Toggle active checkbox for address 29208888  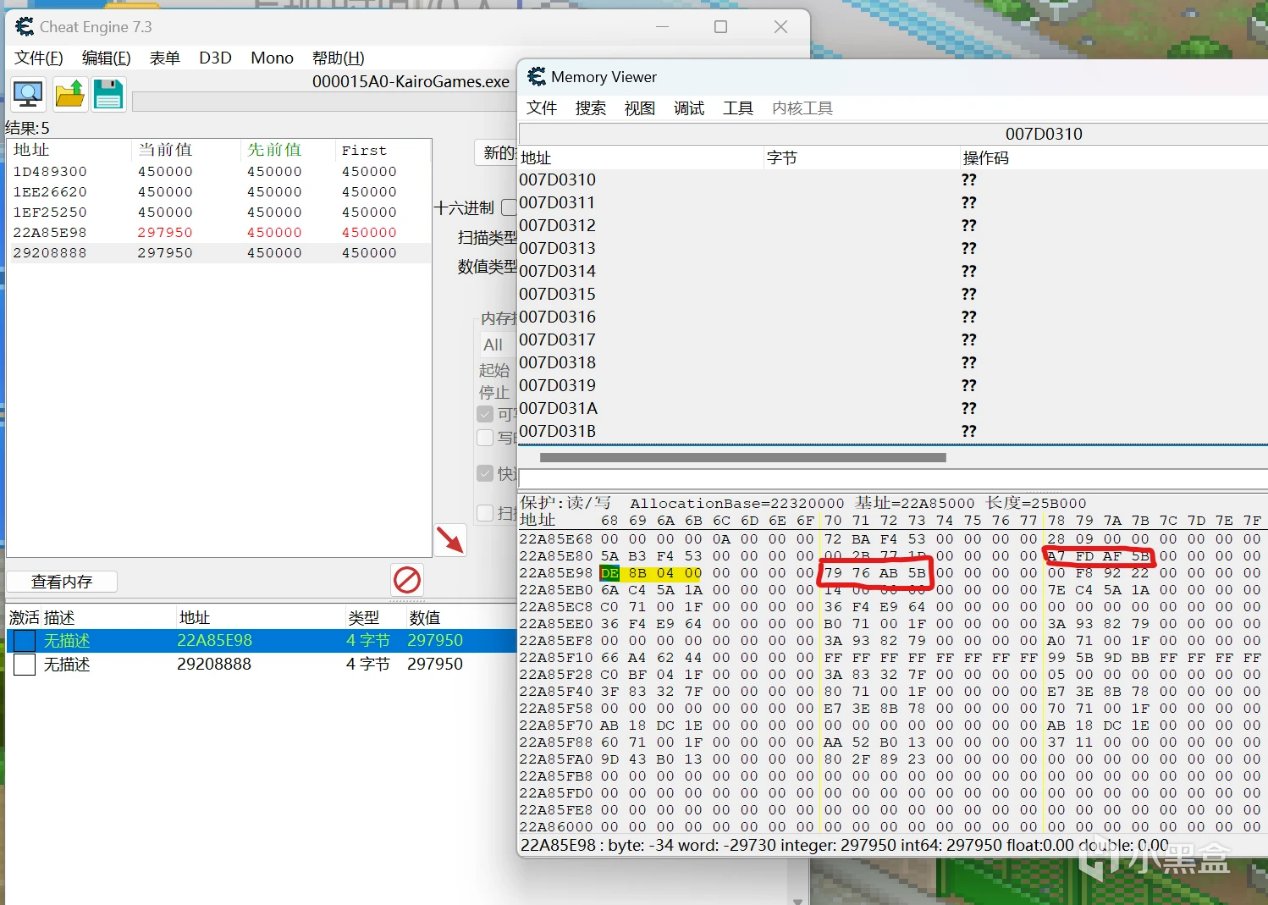tap(24, 664)
